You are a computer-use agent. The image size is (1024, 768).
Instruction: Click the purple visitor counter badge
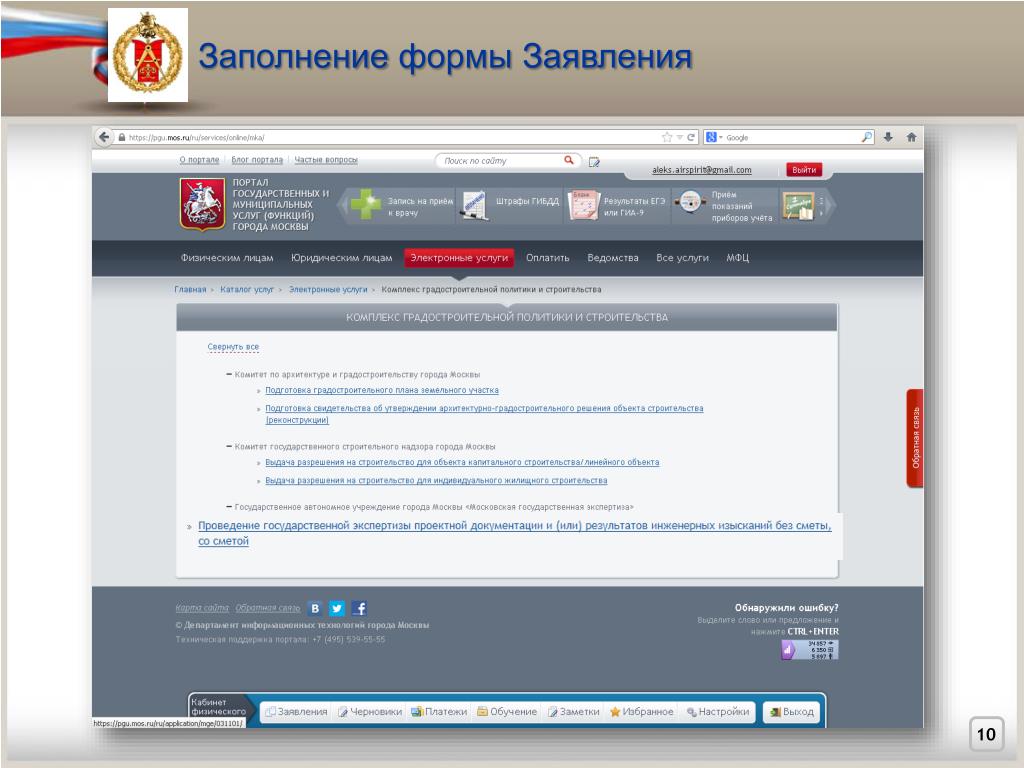tap(810, 650)
